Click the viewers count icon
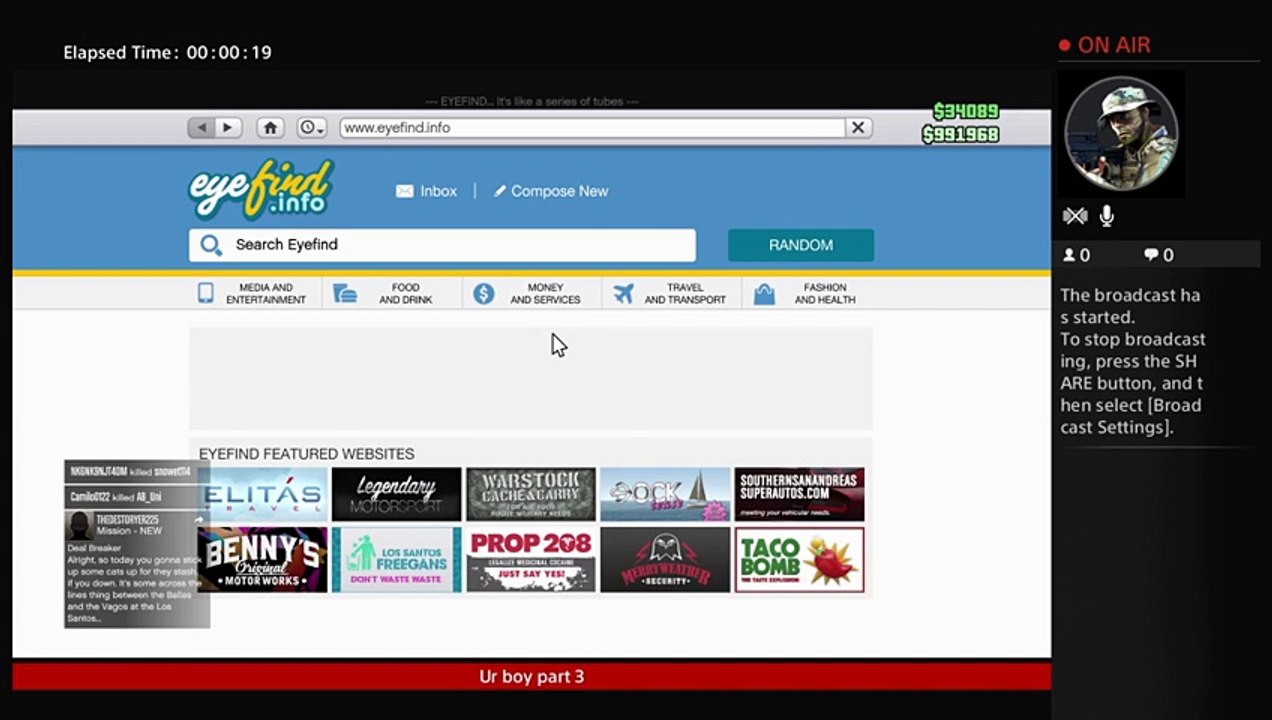1272x720 pixels. (1069, 255)
